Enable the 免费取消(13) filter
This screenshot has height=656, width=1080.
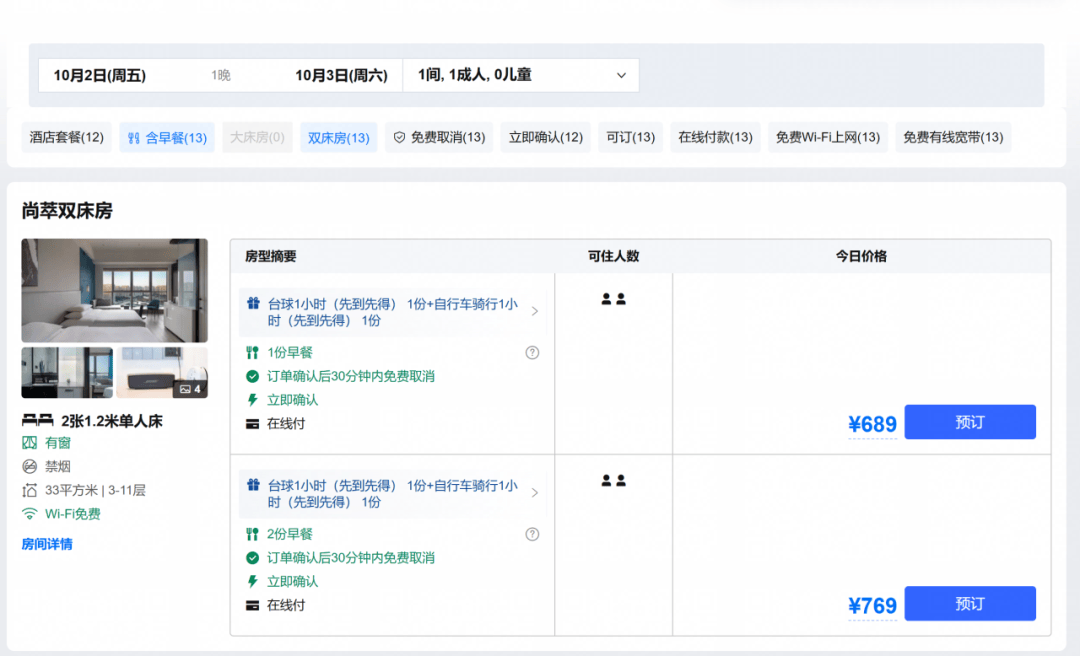click(439, 137)
